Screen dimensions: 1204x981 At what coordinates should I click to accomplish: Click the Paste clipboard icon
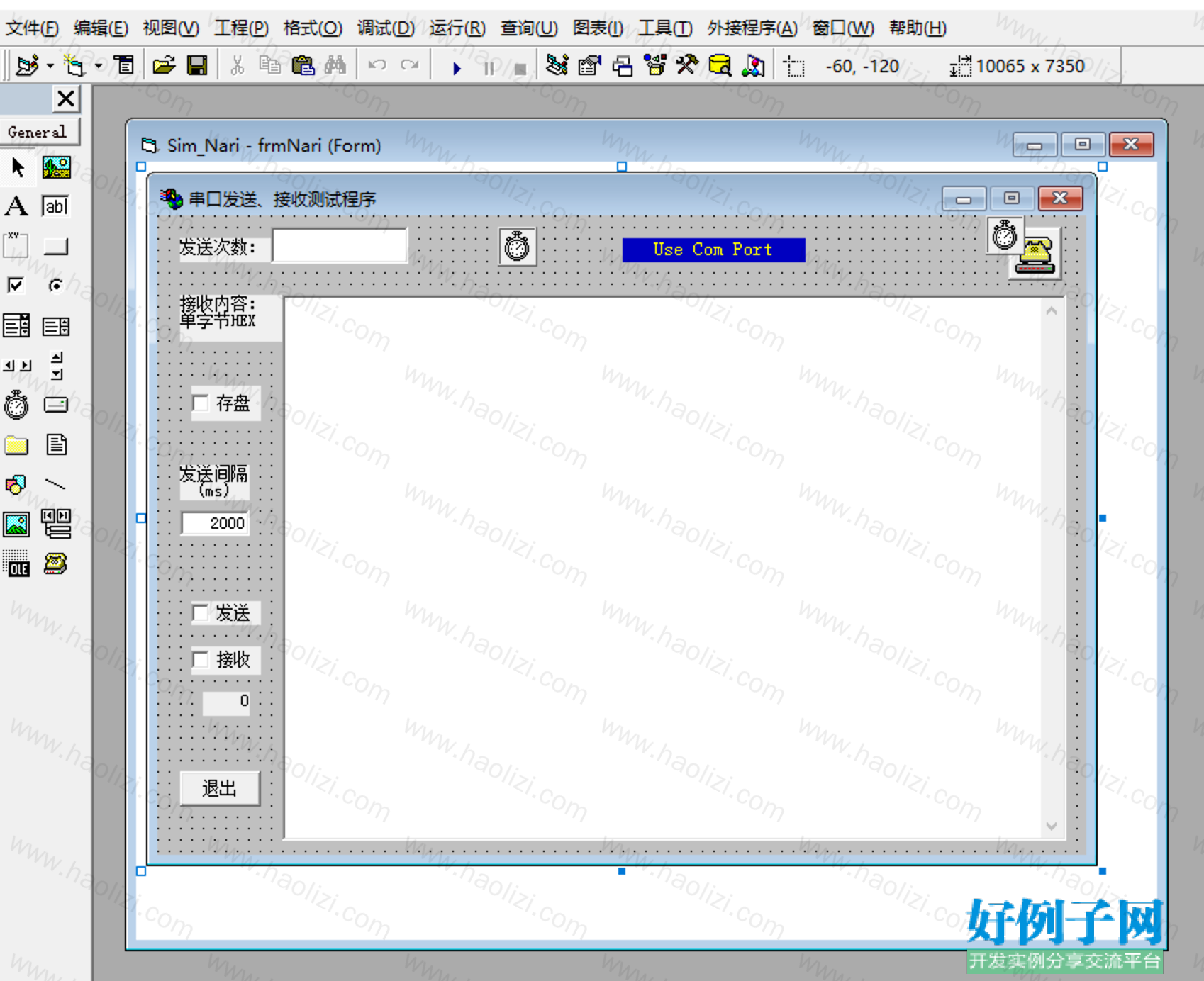click(x=303, y=66)
